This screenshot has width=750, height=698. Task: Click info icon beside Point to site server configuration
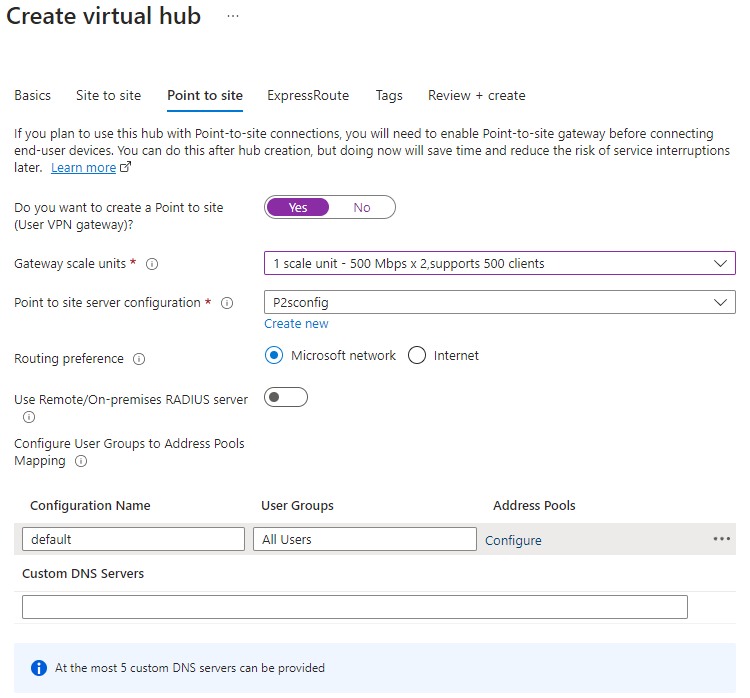[227, 303]
